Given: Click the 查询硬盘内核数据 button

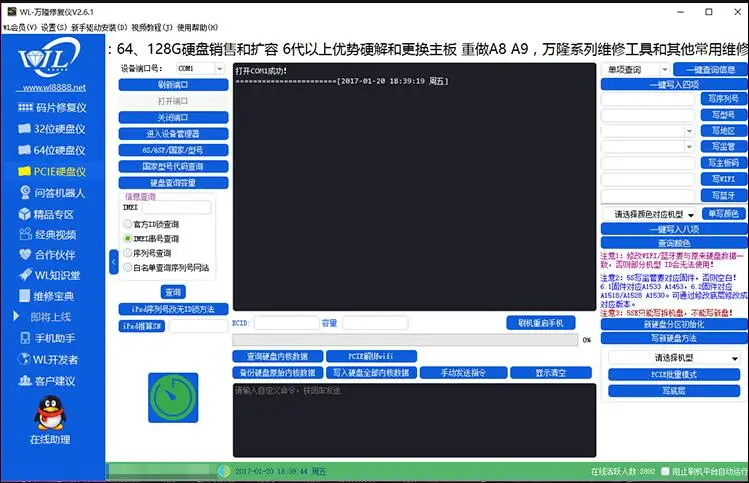Looking at the screenshot, I should click(278, 356).
